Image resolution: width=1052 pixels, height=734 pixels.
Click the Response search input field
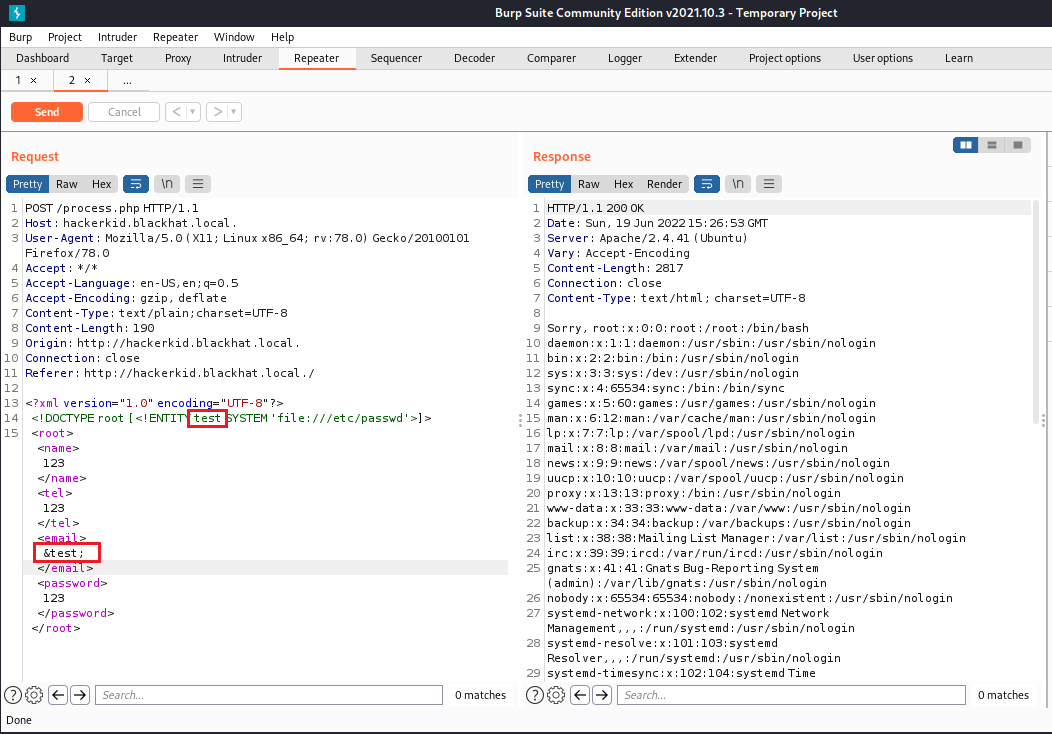tap(791, 695)
